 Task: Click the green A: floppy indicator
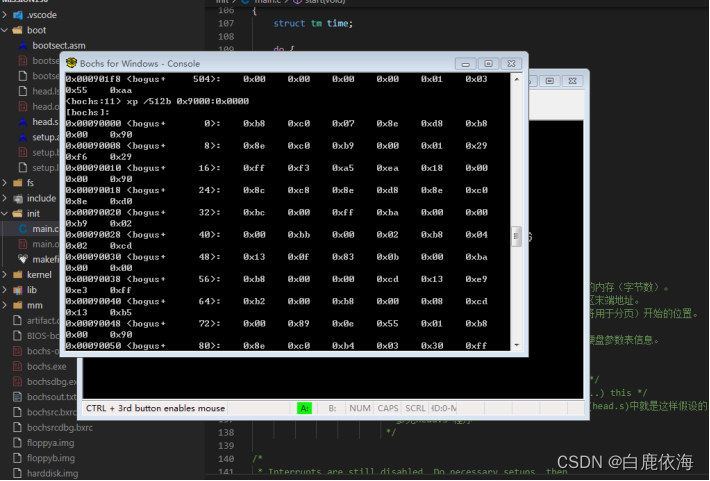tap(304, 409)
